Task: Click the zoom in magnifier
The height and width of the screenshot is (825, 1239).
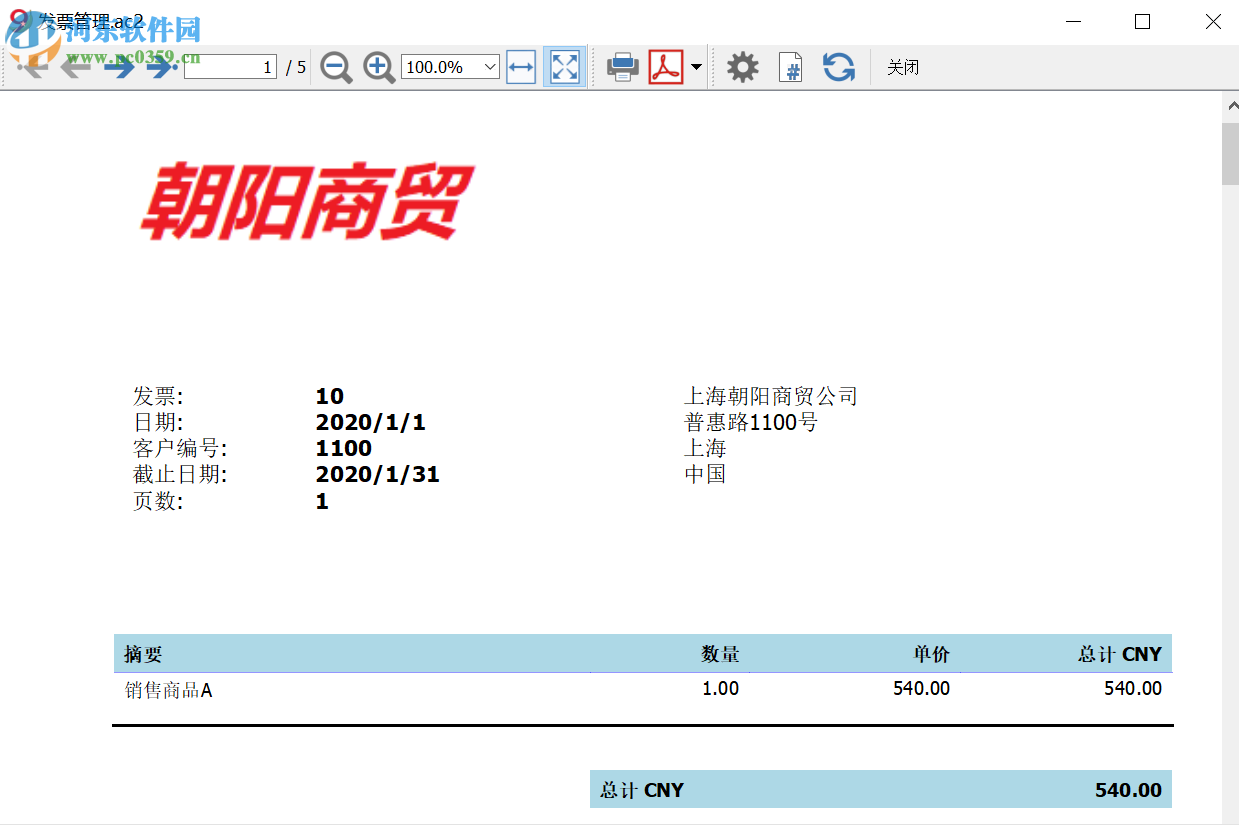Action: click(378, 67)
